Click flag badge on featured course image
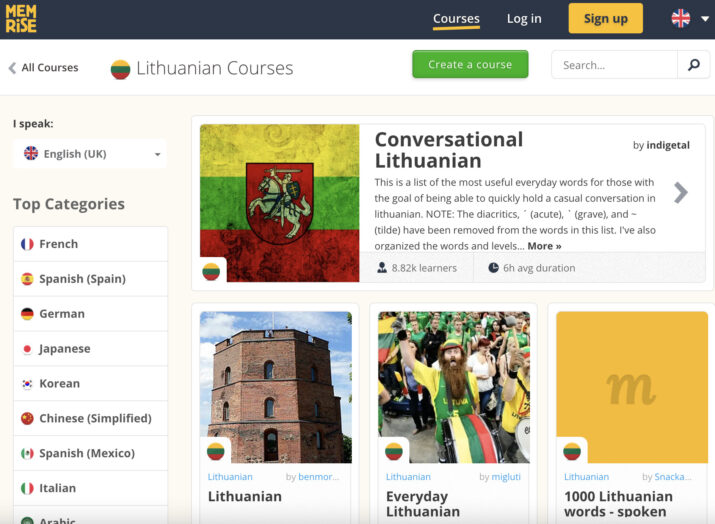This screenshot has width=715, height=524. click(211, 272)
